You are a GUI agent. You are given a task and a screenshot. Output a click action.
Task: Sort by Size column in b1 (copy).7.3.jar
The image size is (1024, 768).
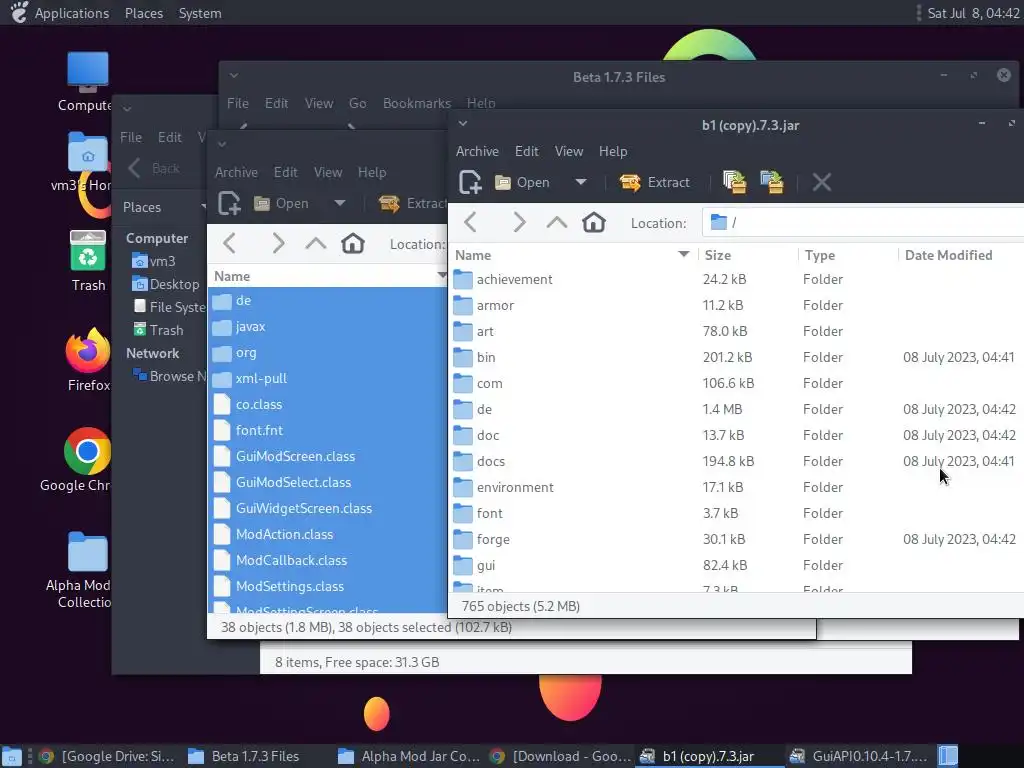pos(748,255)
